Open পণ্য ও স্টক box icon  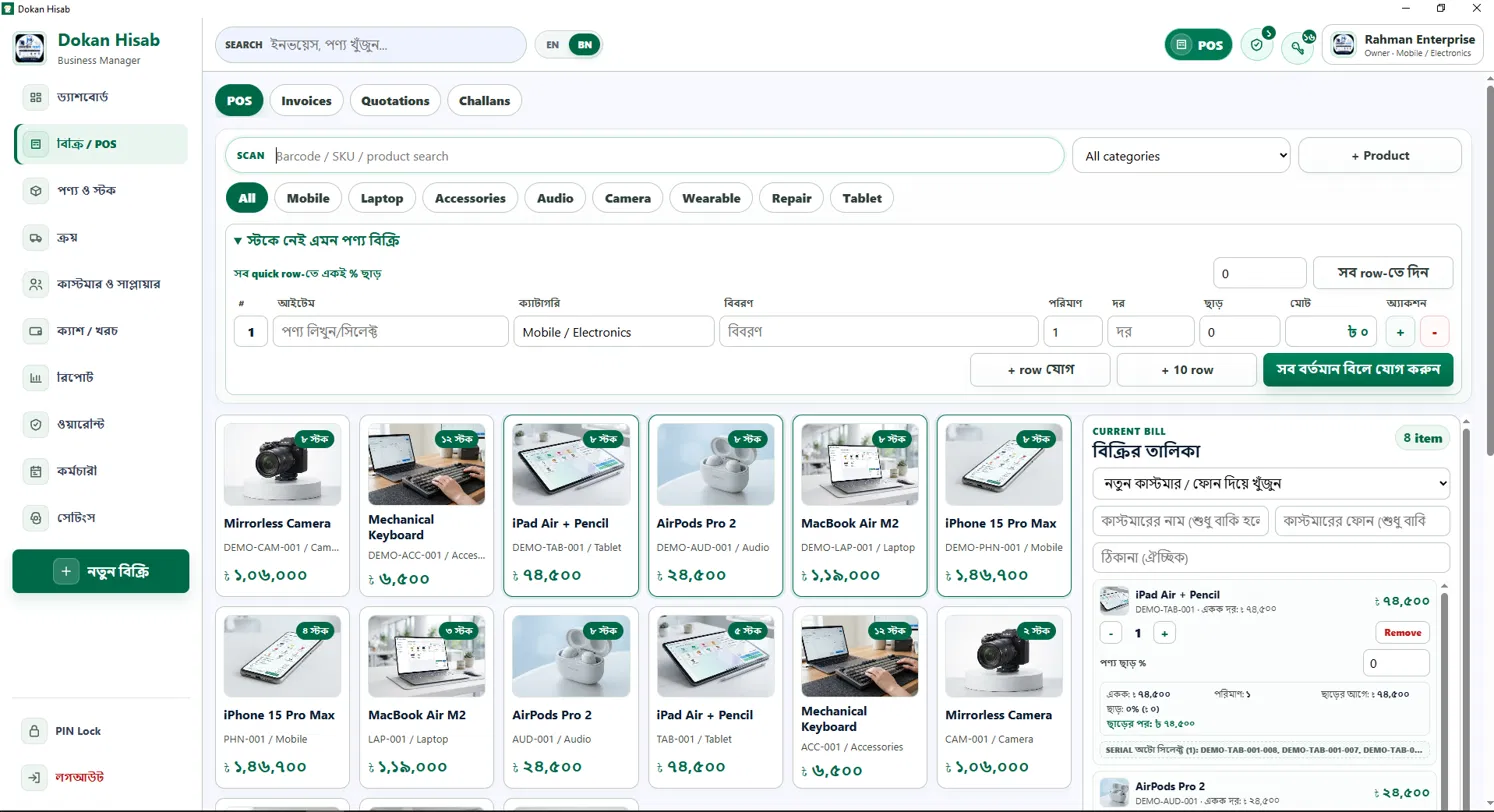tap(36, 190)
